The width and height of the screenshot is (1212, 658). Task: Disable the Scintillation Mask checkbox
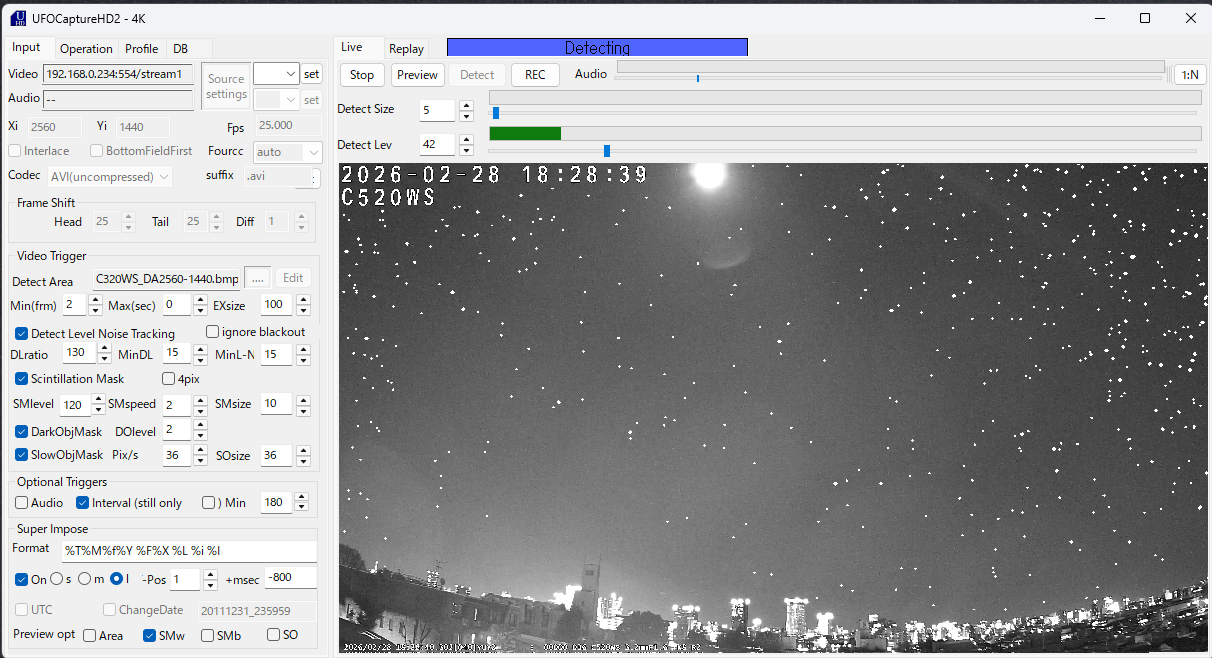pos(22,379)
